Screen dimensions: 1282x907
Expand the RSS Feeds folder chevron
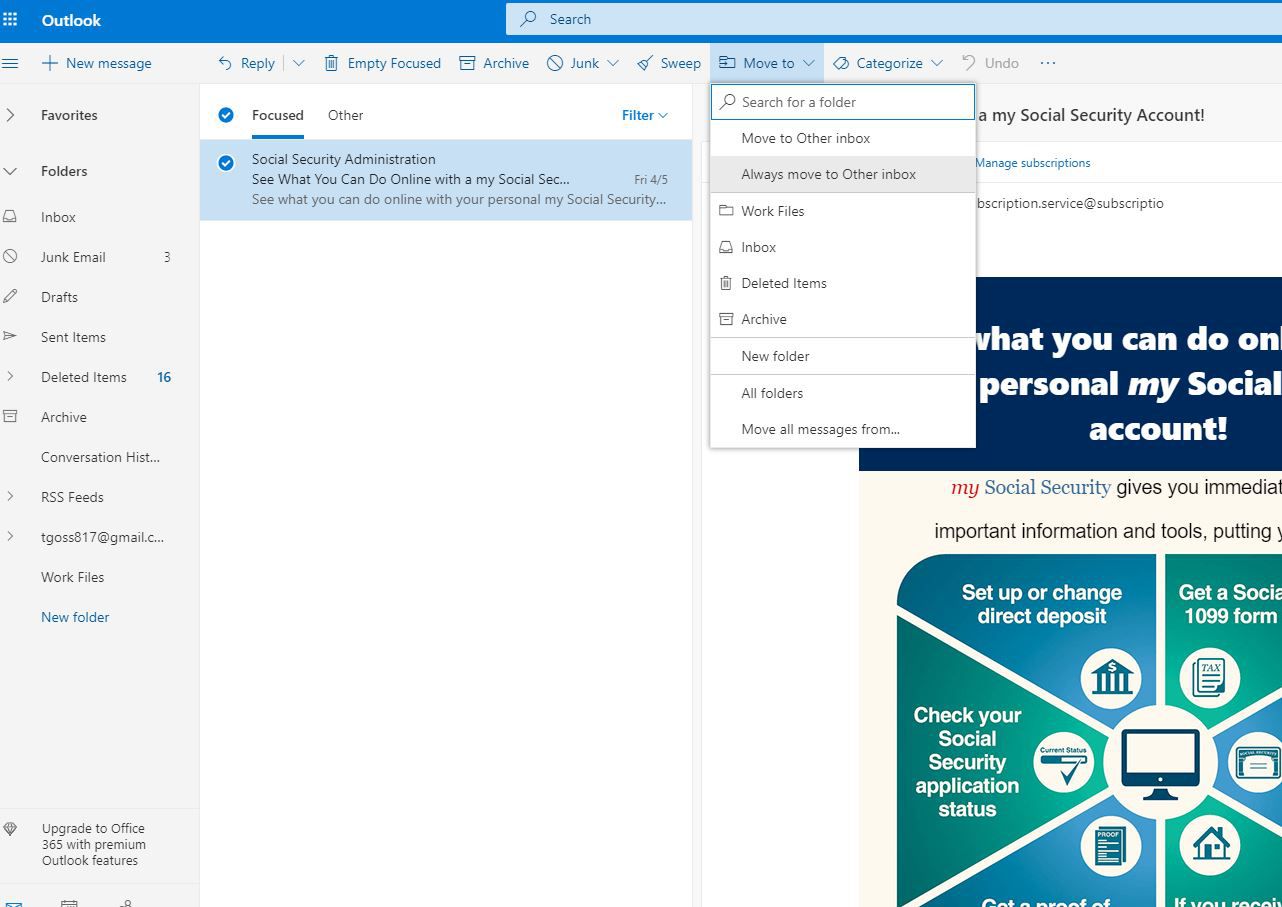pos(10,497)
